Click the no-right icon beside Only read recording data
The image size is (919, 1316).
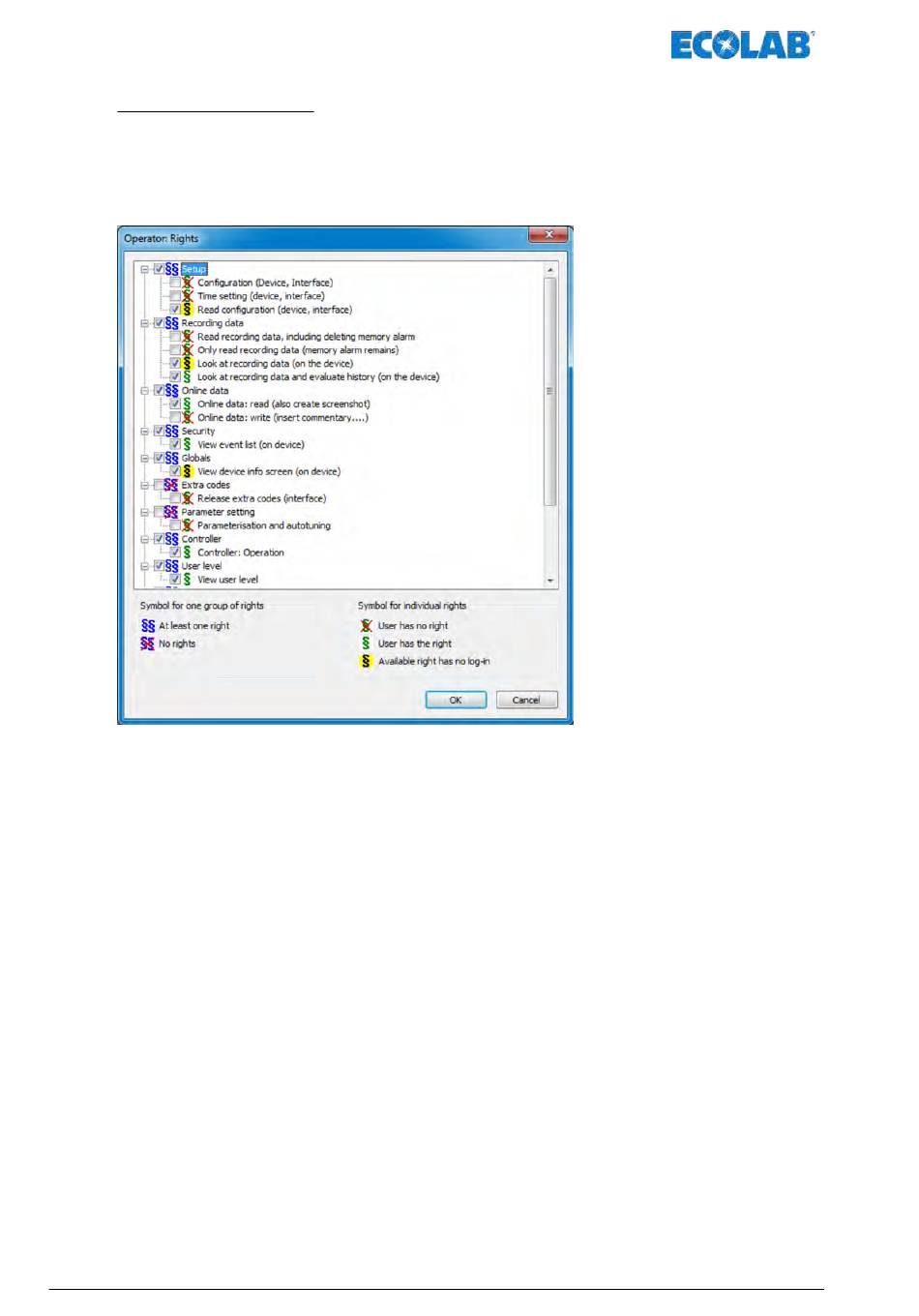coord(188,350)
